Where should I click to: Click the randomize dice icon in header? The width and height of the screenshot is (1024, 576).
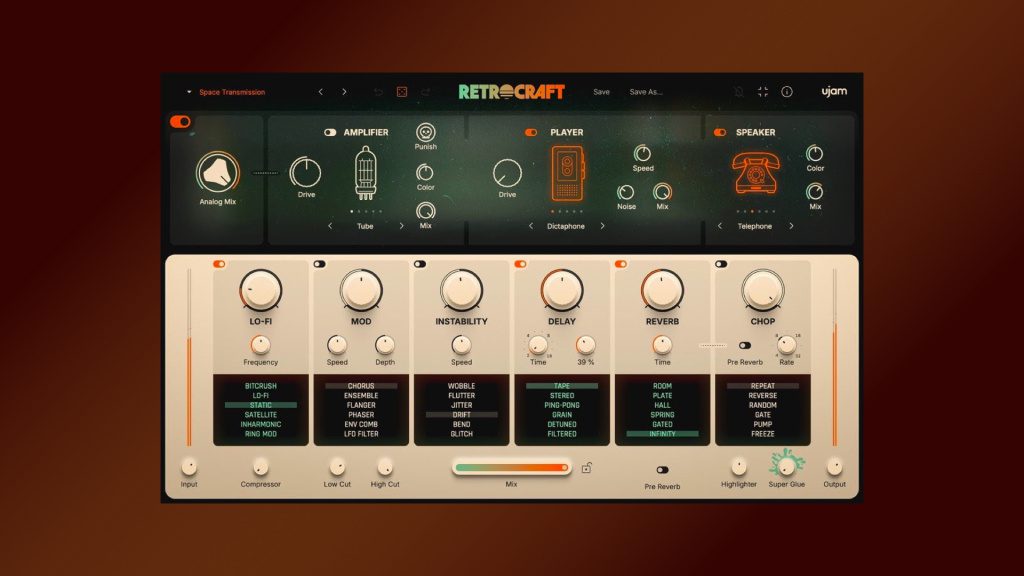point(402,92)
